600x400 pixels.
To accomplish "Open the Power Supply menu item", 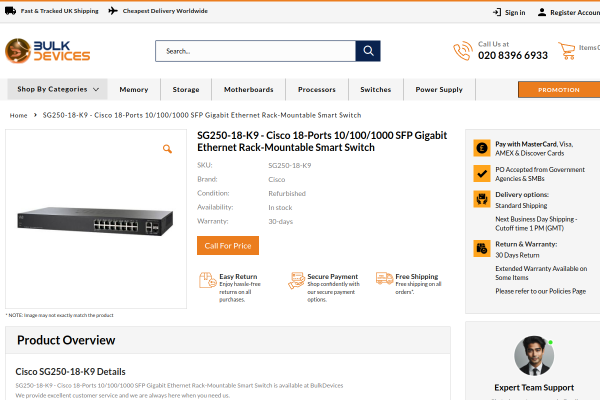I will [439, 90].
